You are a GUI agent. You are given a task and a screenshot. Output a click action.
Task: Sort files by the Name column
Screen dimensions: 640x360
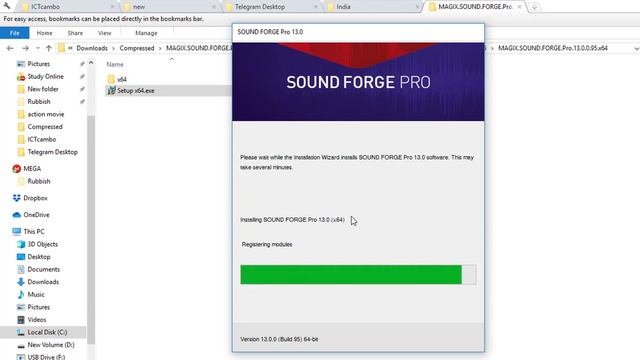[115, 64]
